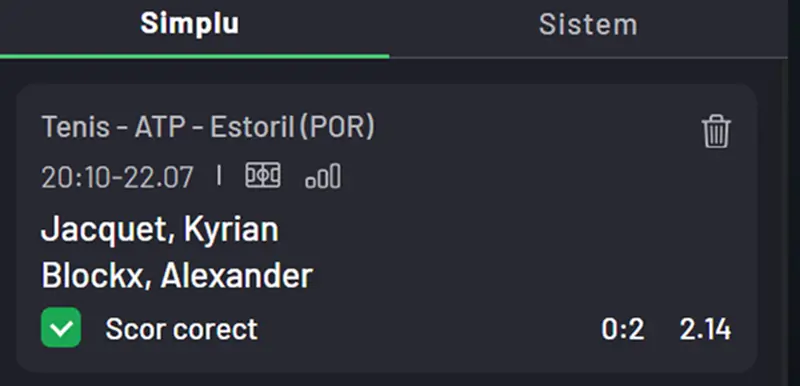
Task: Open player Blockx, Alexander
Action: pyautogui.click(x=177, y=276)
